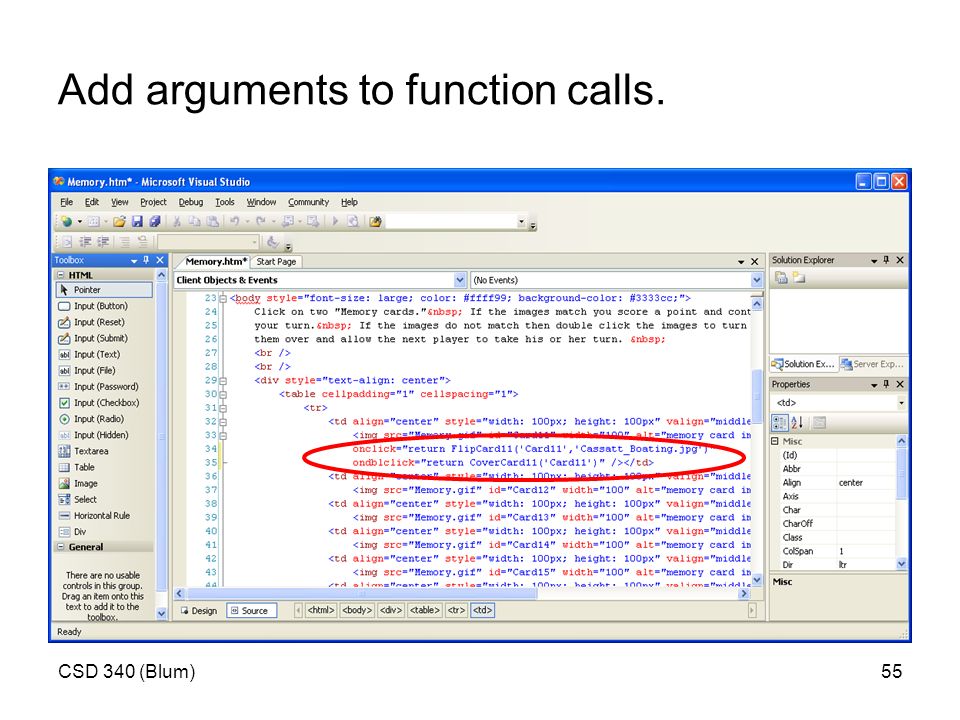Select the <td> tag navigator button

tap(482, 610)
